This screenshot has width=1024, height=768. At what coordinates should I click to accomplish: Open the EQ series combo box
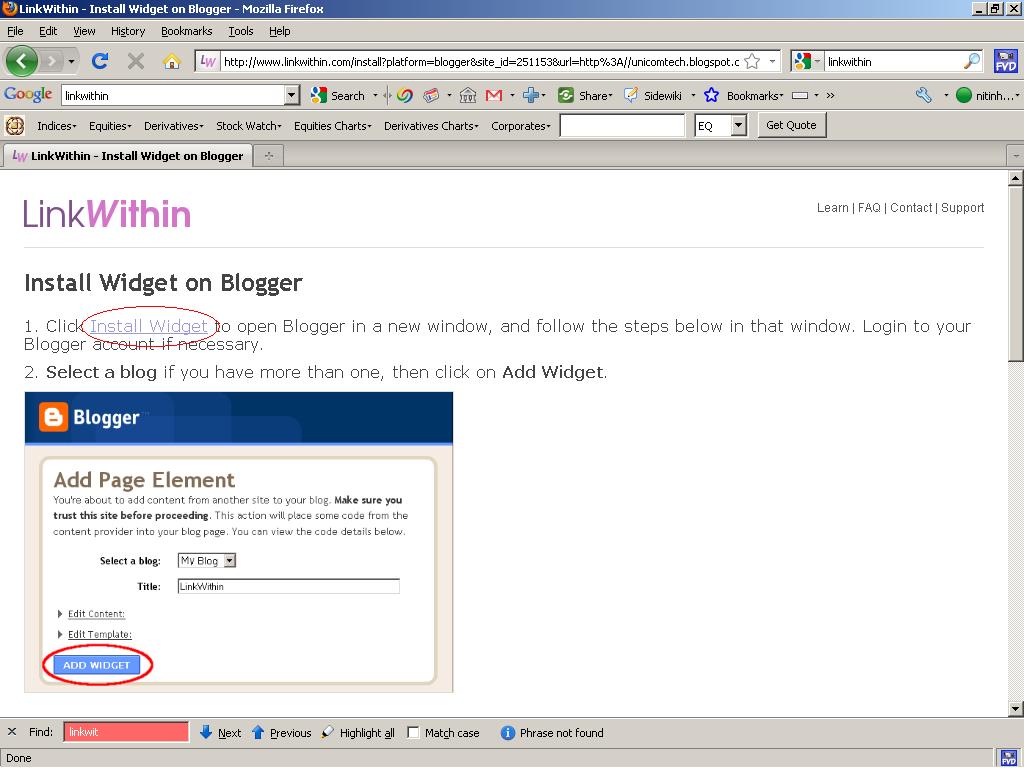click(x=720, y=125)
